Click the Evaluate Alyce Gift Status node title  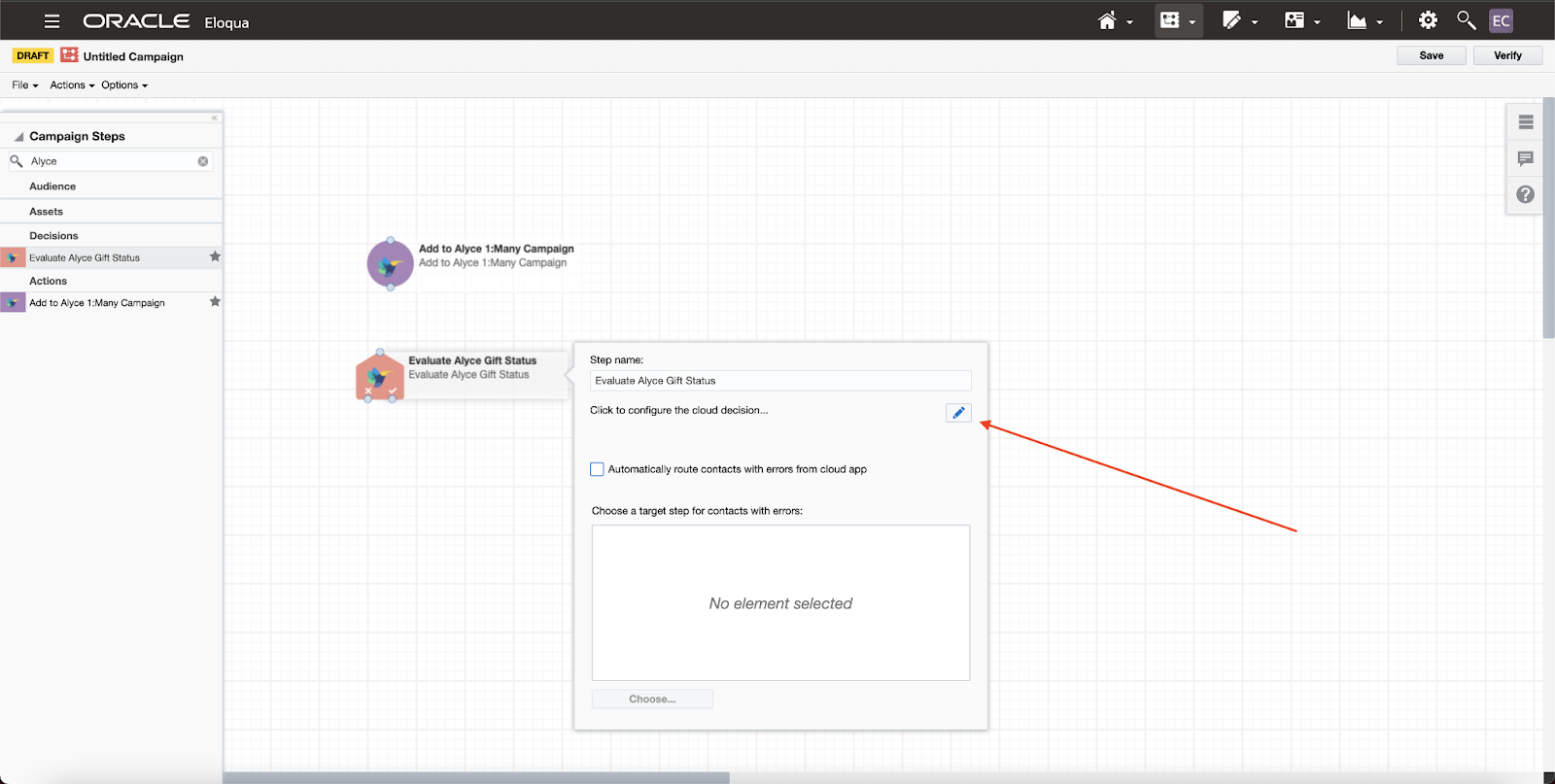(472, 360)
